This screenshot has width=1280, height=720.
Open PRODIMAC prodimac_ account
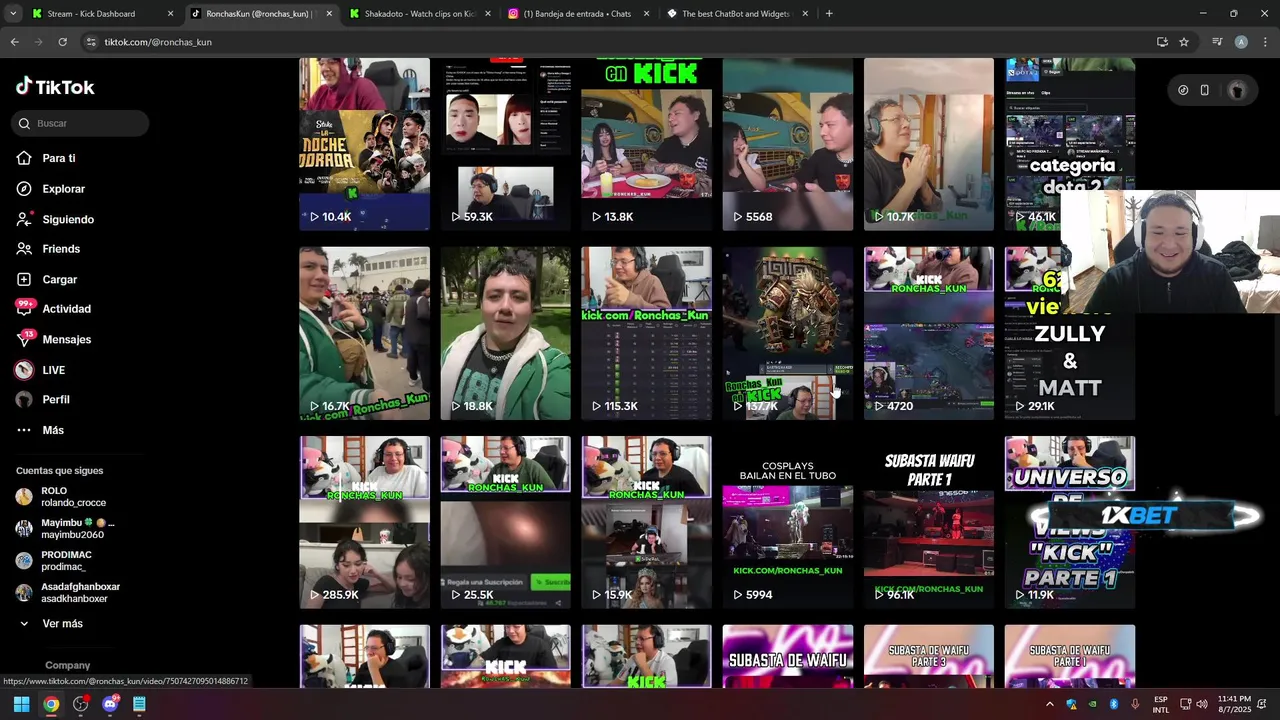click(x=53, y=561)
